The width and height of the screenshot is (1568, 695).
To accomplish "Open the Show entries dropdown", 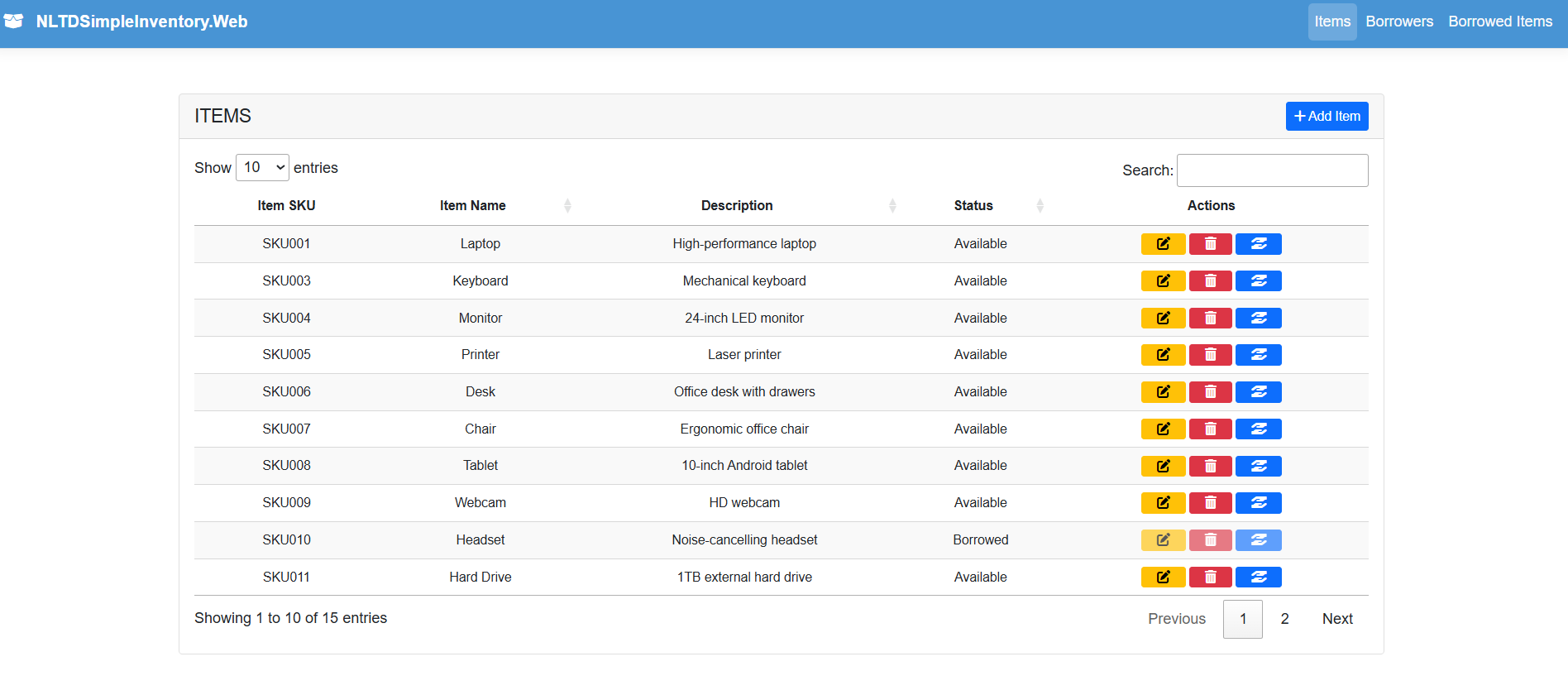I will click(x=262, y=167).
